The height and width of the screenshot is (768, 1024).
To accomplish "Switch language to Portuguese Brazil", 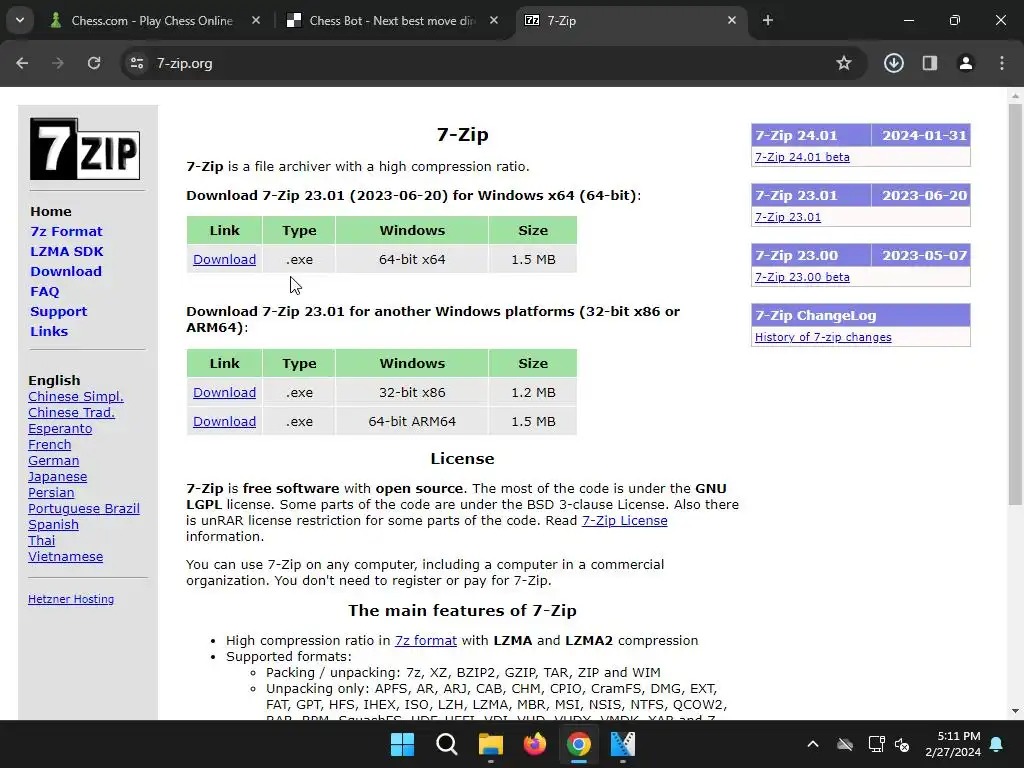I will point(84,509).
